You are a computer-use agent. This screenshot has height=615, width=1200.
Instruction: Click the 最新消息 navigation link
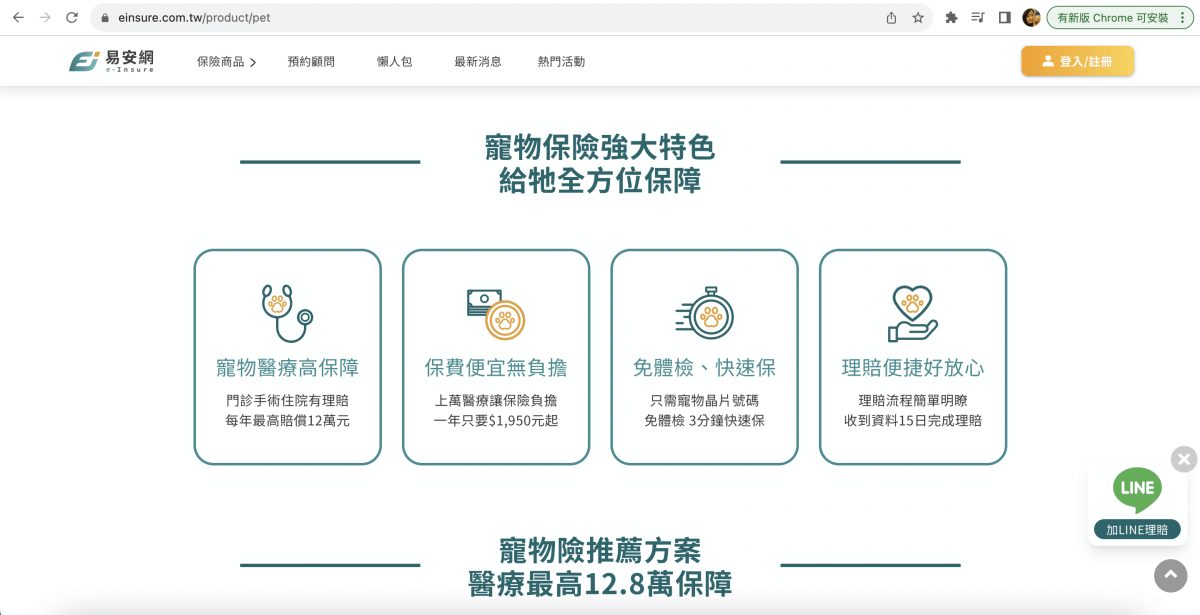point(477,61)
